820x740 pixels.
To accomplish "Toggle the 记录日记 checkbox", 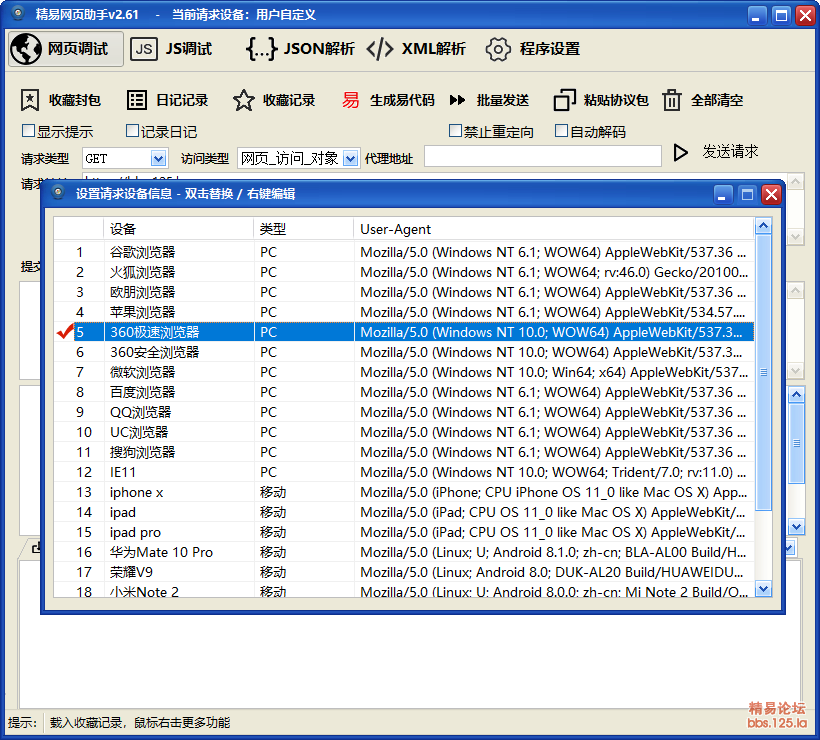I will (x=132, y=131).
